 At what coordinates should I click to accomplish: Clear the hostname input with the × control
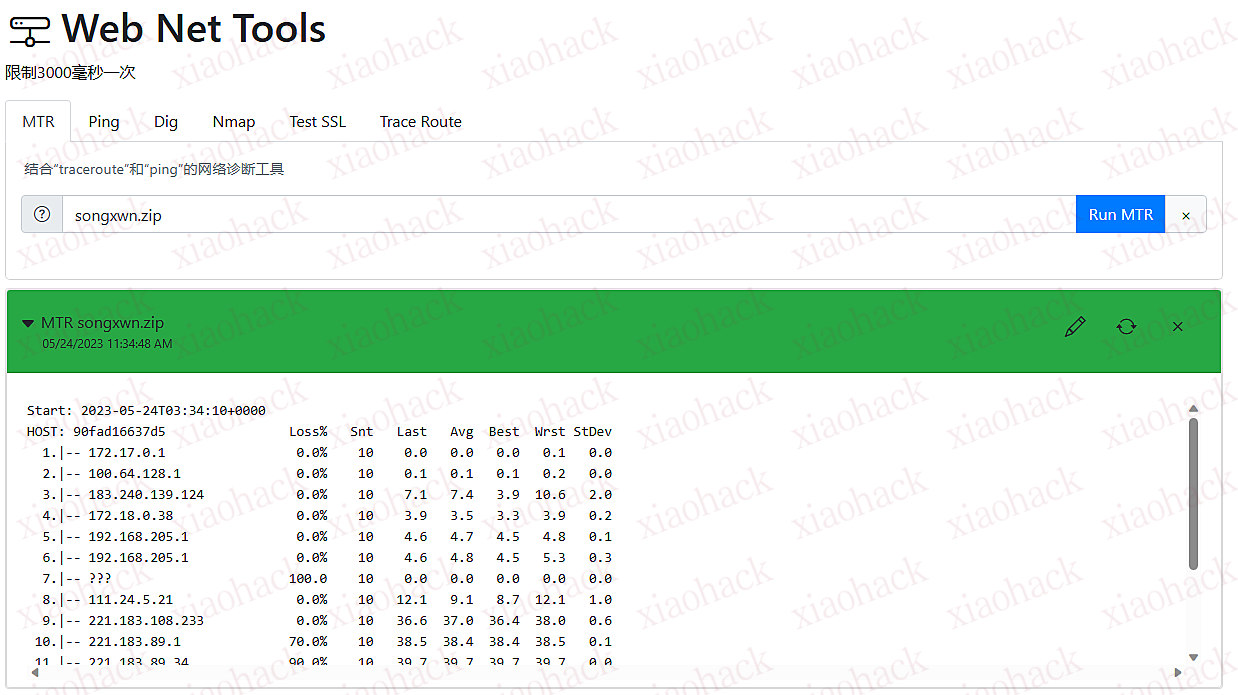pyautogui.click(x=1186, y=214)
